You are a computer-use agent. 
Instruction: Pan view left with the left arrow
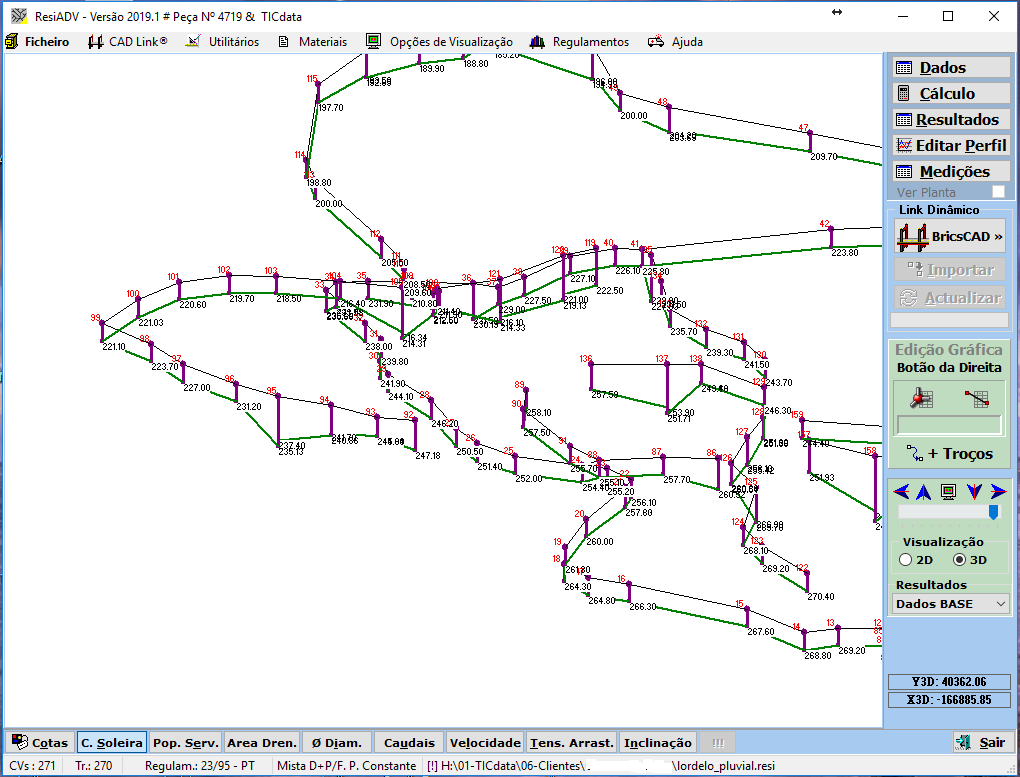pyautogui.click(x=902, y=491)
